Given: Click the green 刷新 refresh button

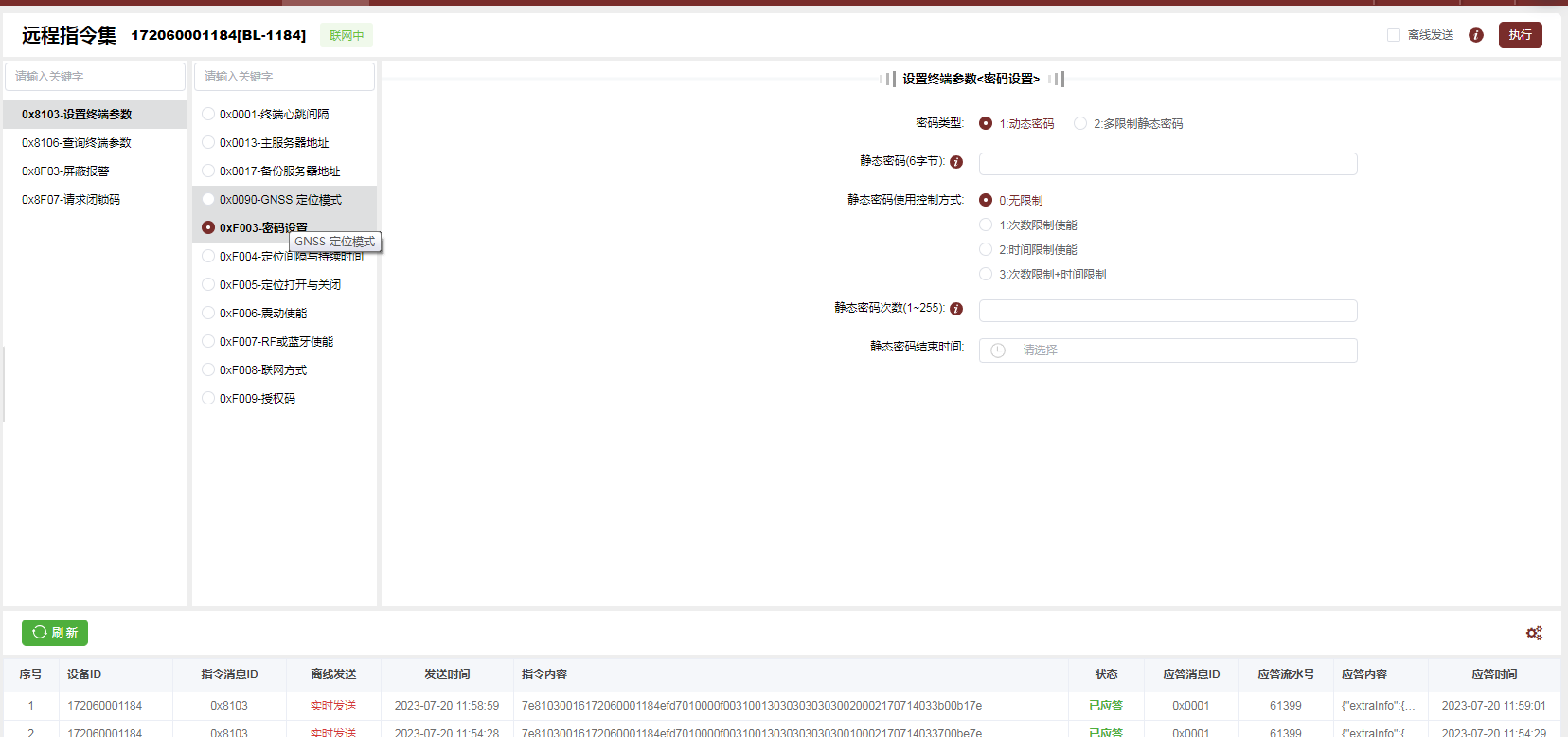Looking at the screenshot, I should pos(55,633).
